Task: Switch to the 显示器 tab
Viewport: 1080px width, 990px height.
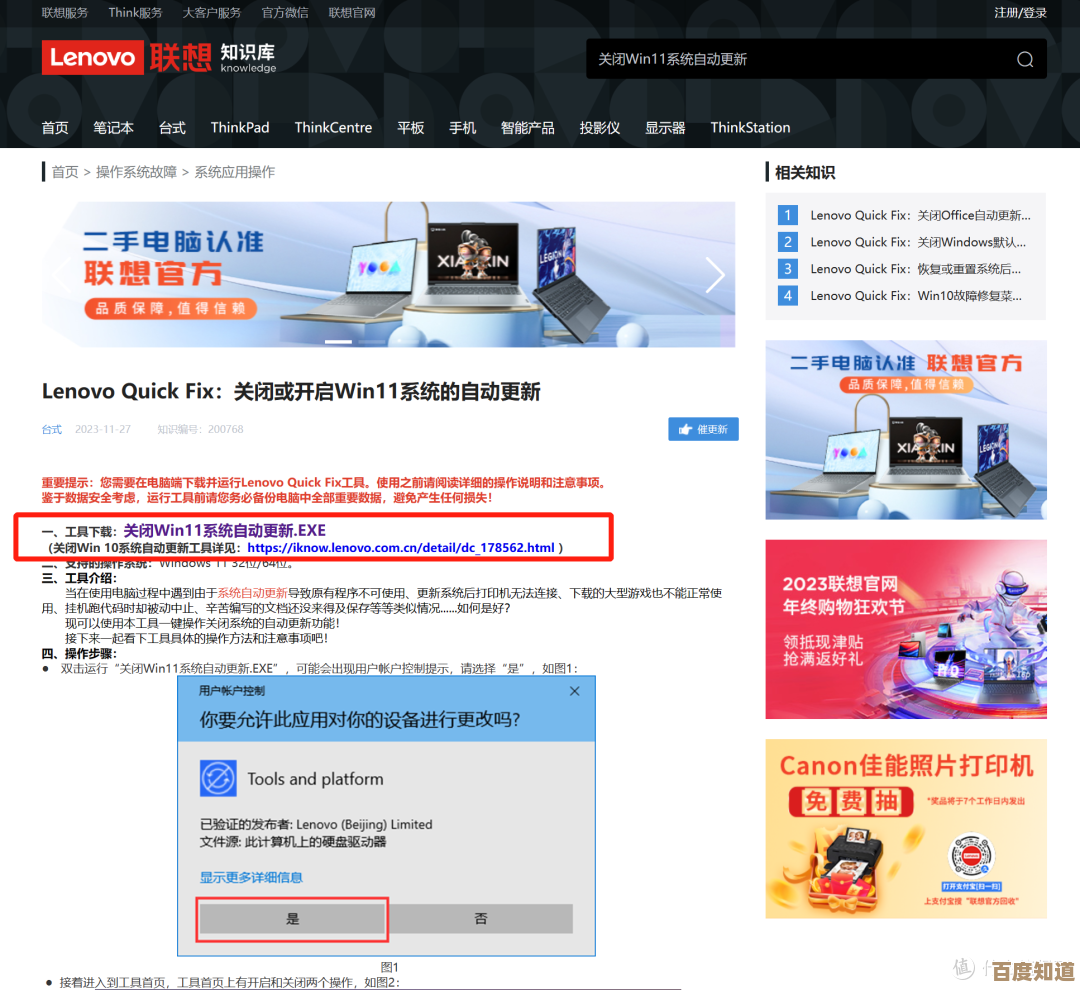Action: pyautogui.click(x=664, y=127)
